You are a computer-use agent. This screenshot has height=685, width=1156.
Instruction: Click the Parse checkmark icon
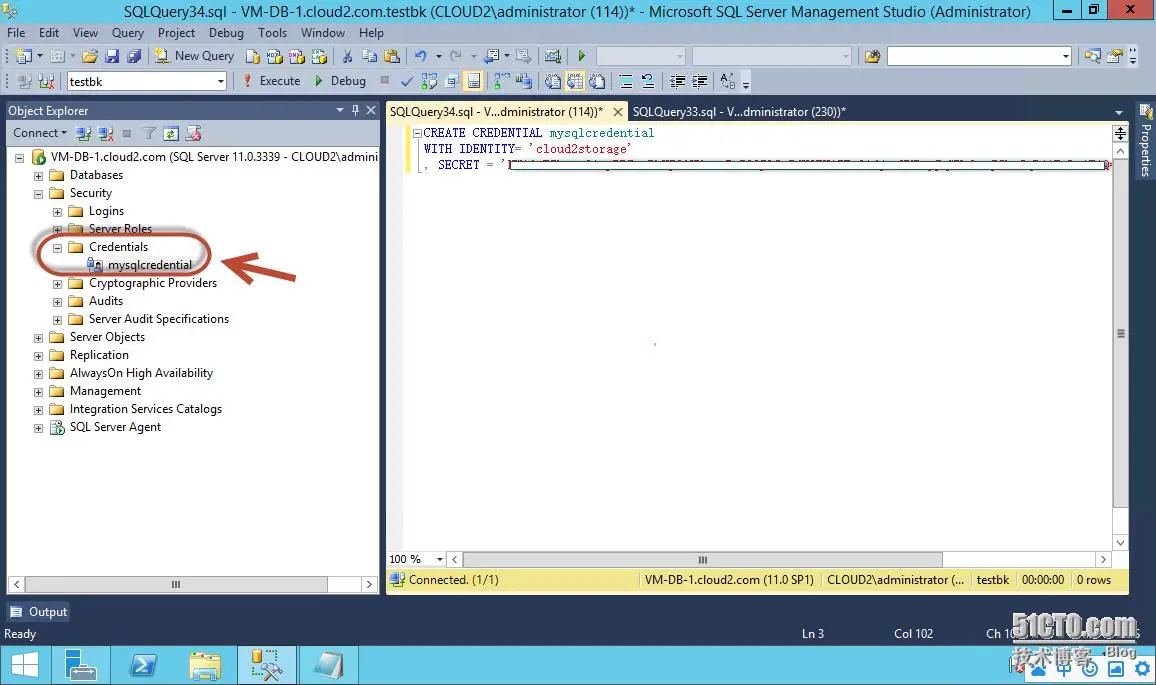pyautogui.click(x=407, y=81)
